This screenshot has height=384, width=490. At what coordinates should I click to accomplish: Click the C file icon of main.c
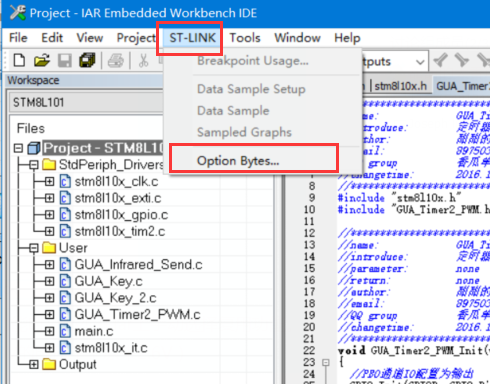pyautogui.click(x=65, y=331)
